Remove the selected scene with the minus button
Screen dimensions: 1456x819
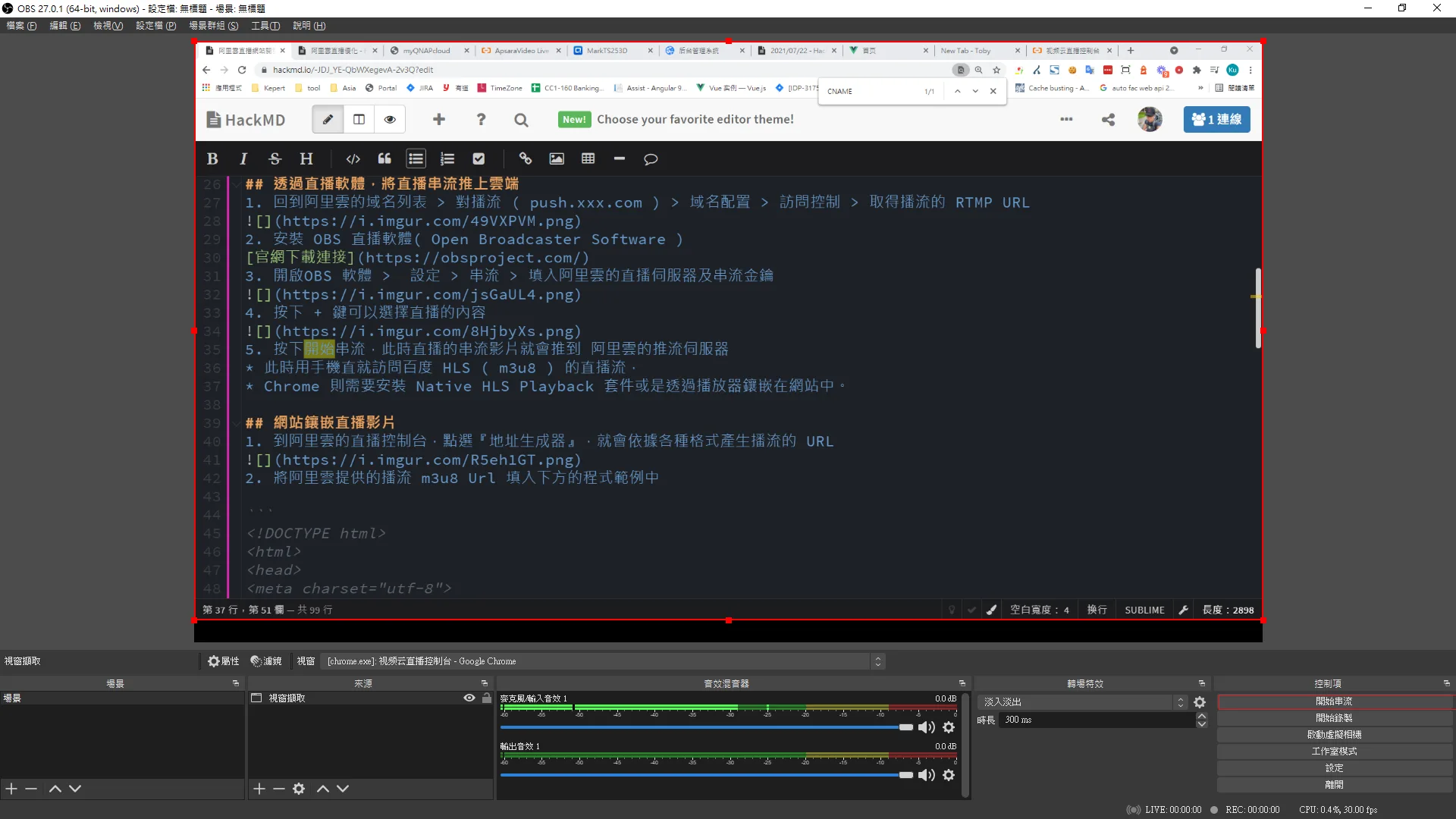pos(31,789)
